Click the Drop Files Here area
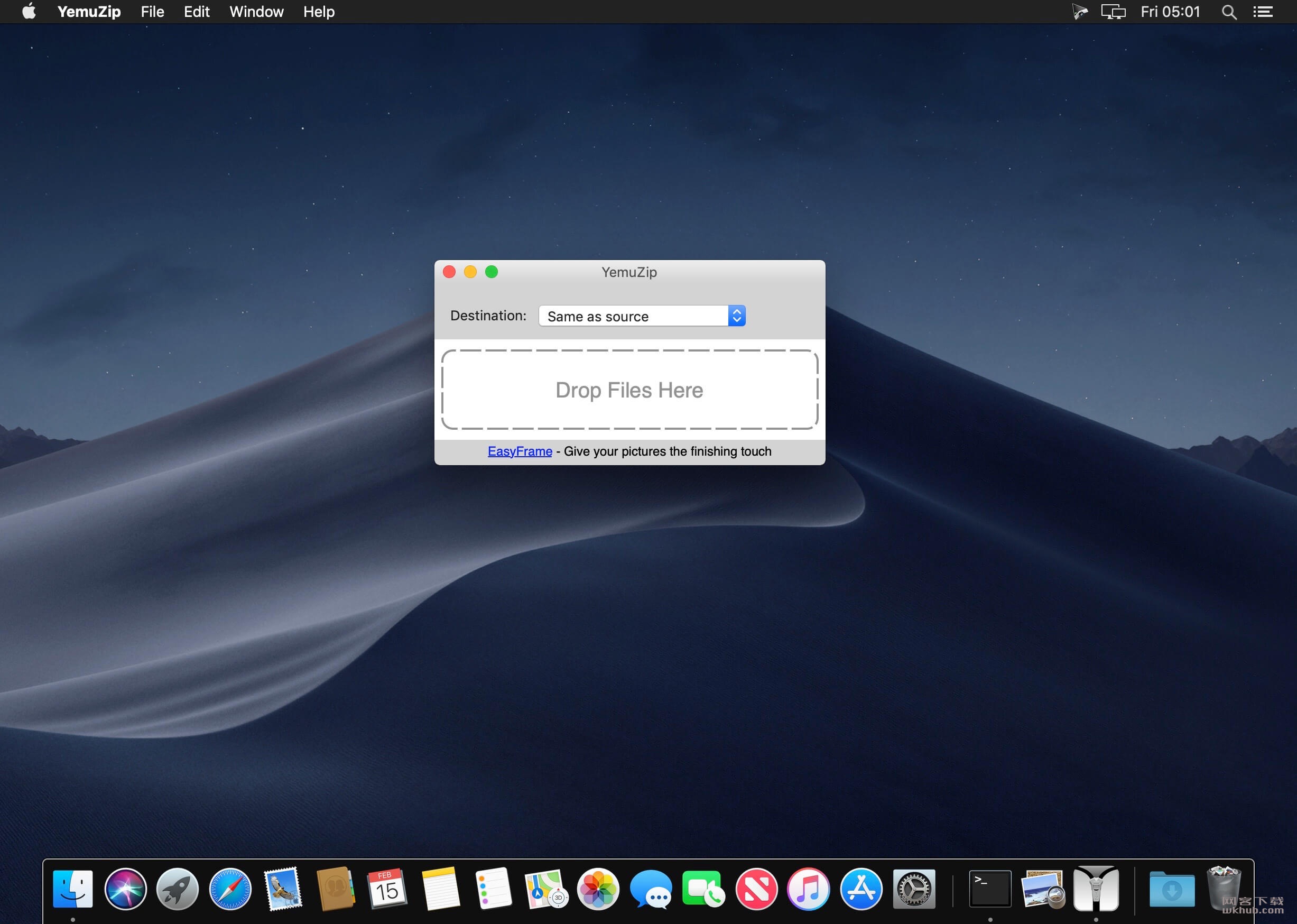This screenshot has width=1297, height=924. [x=629, y=390]
